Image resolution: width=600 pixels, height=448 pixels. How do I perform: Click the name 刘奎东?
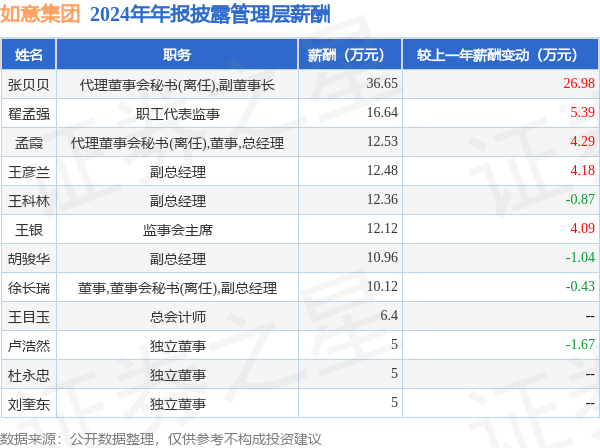(x=29, y=404)
